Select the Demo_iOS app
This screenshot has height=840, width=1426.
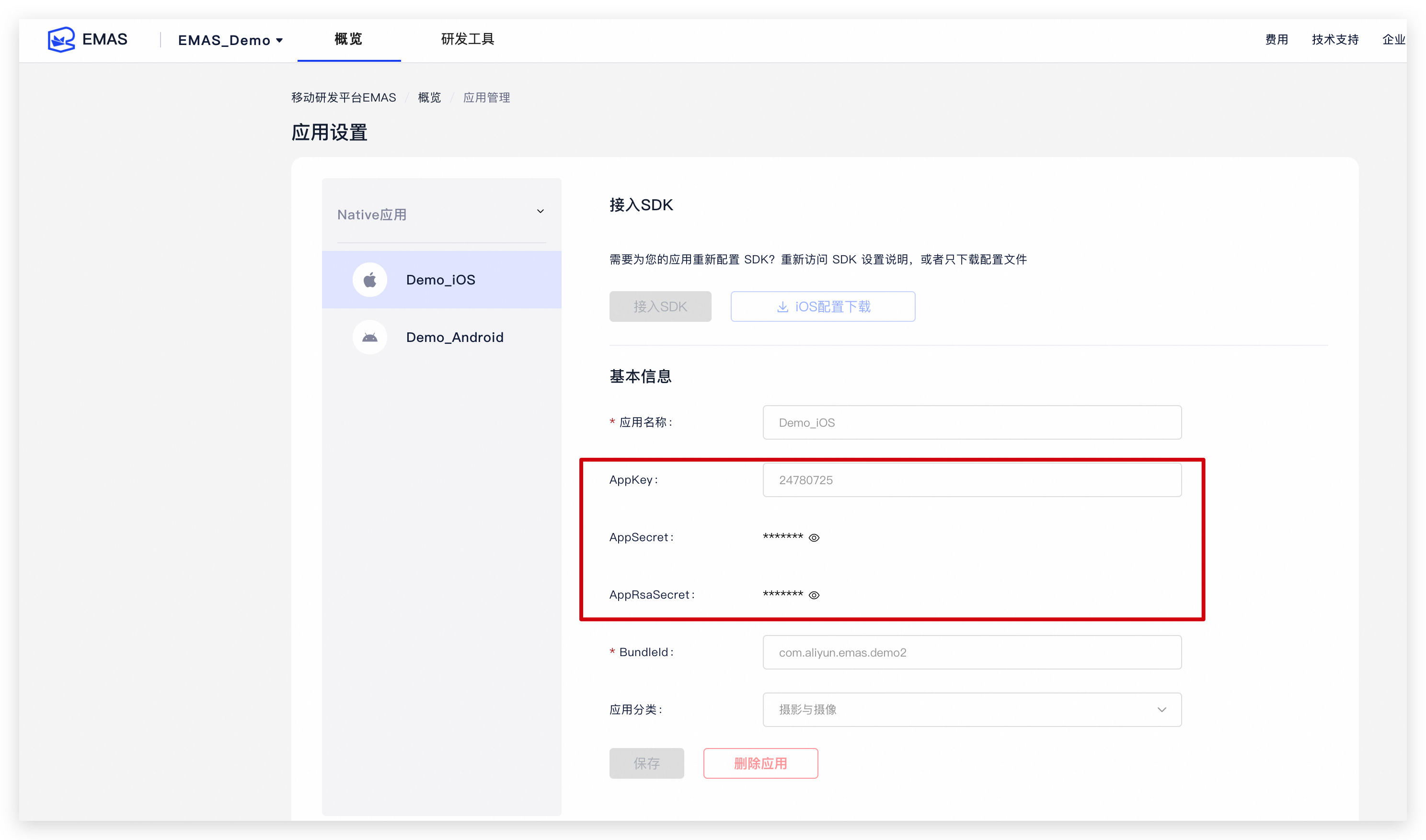(441, 280)
